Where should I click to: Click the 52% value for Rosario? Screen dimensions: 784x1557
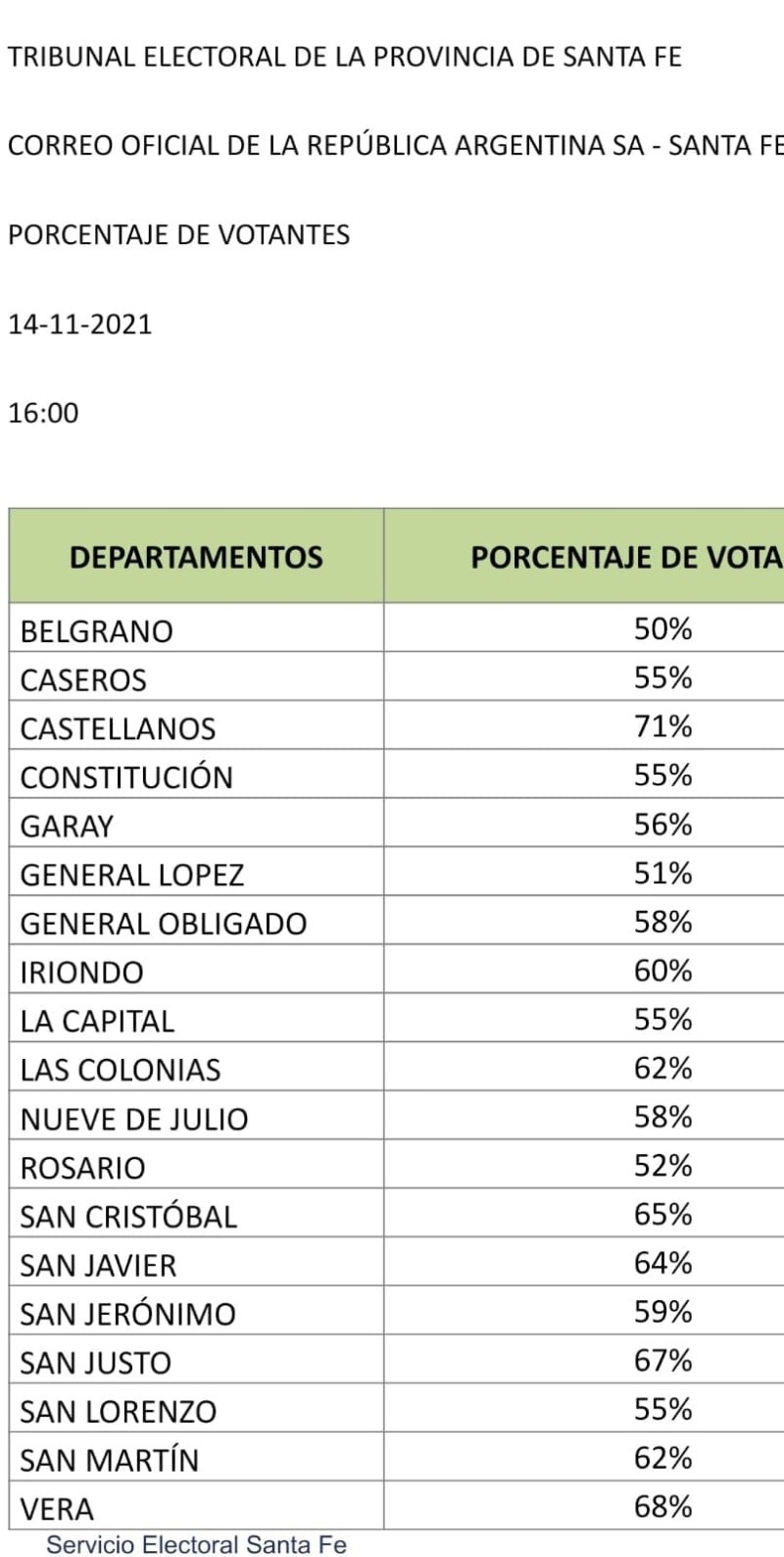pyautogui.click(x=662, y=1166)
